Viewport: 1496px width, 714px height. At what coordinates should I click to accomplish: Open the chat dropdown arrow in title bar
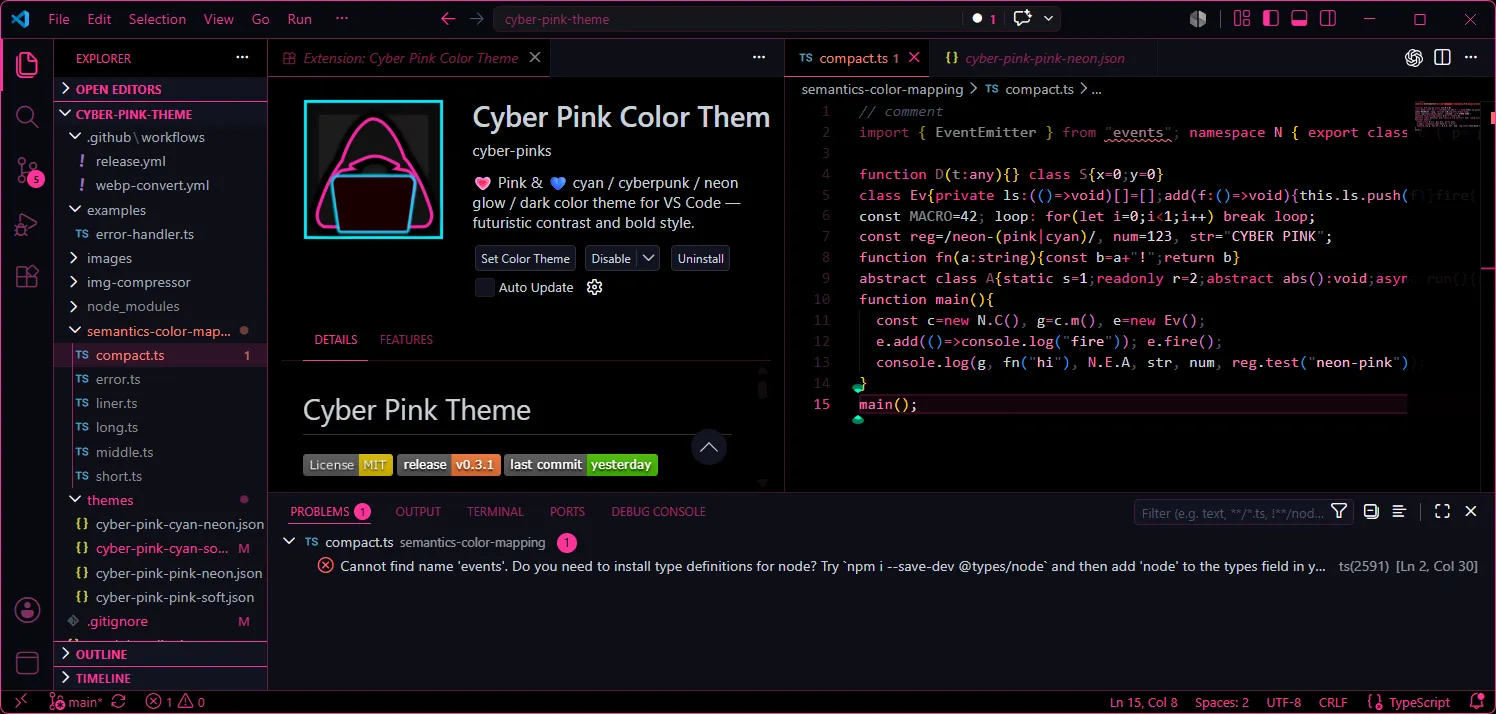pos(1049,19)
